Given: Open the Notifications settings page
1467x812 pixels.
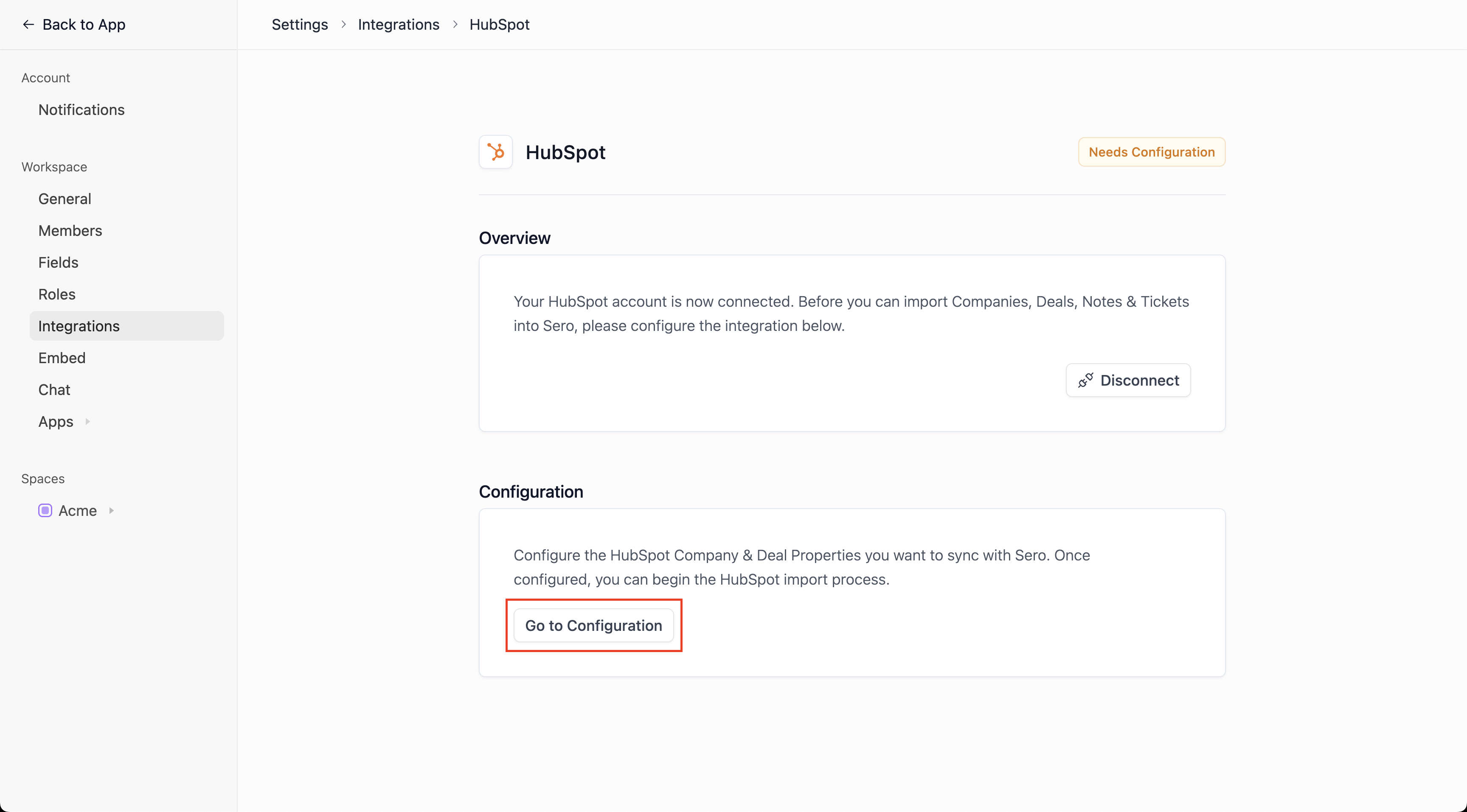Looking at the screenshot, I should (81, 110).
